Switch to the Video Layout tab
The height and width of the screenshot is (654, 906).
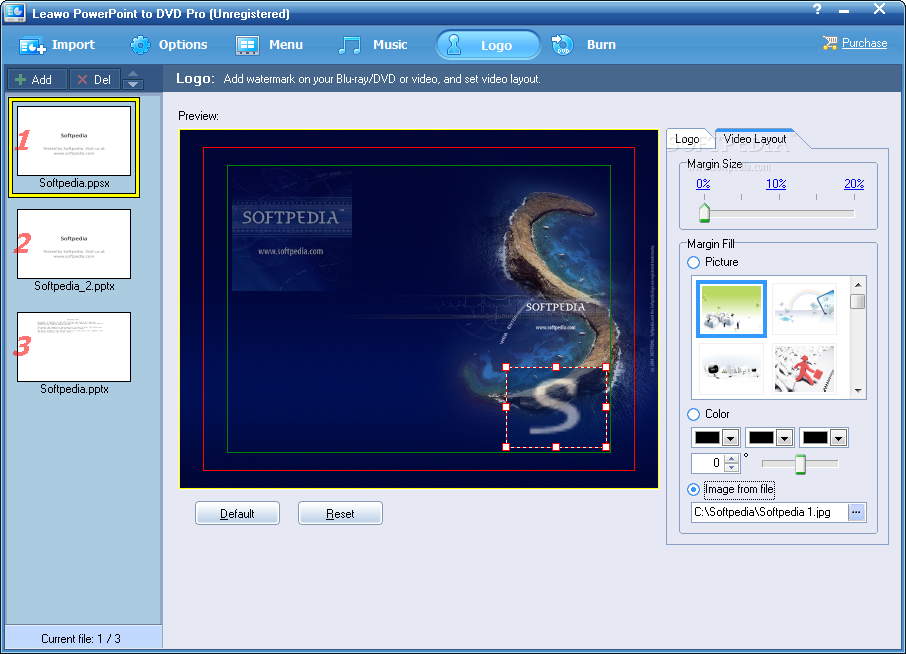point(755,139)
